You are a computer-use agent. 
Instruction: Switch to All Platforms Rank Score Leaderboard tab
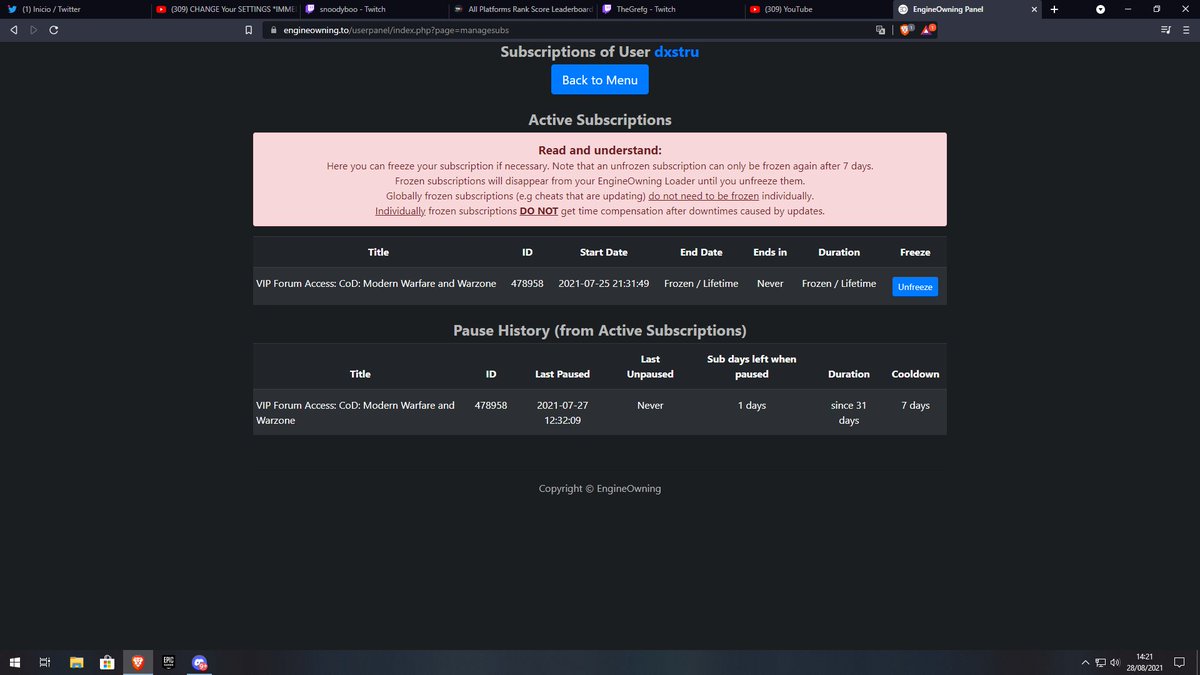coord(522,9)
